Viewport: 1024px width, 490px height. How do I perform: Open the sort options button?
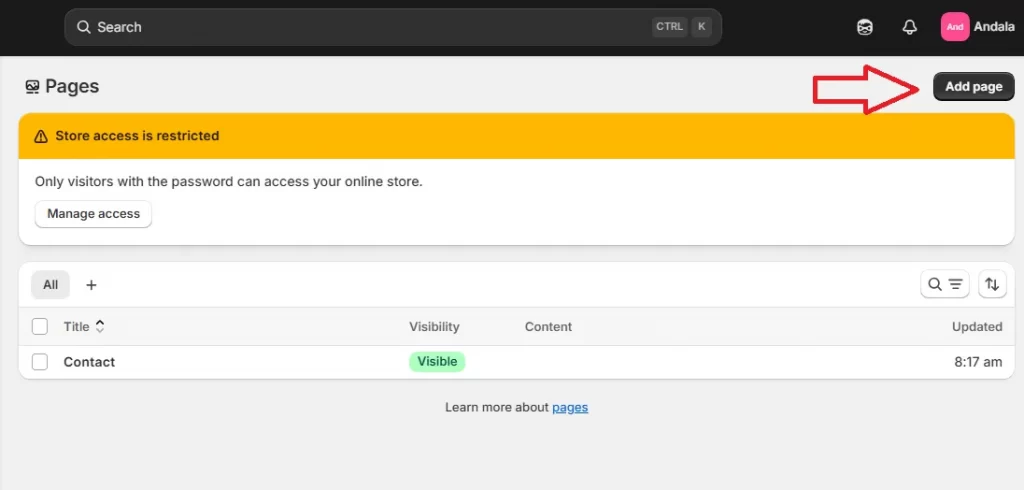(991, 285)
